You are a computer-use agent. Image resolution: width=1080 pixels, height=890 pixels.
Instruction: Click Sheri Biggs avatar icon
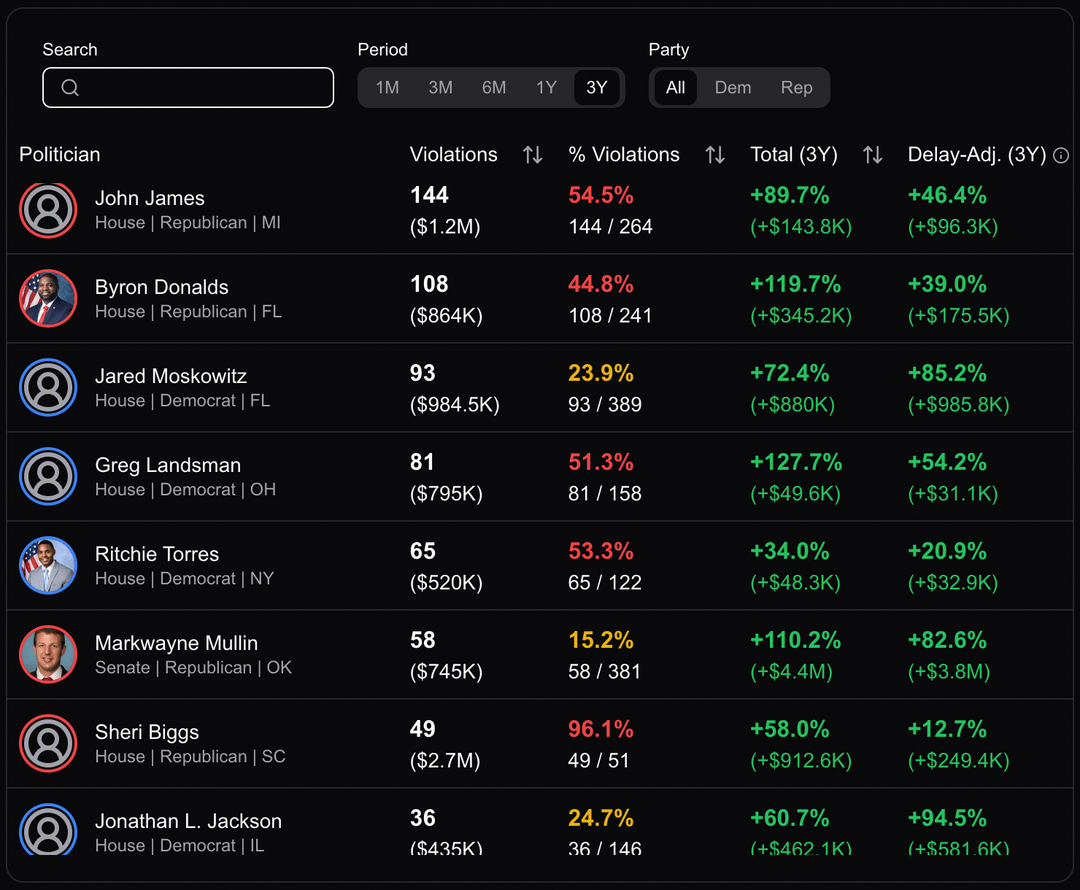(x=48, y=744)
